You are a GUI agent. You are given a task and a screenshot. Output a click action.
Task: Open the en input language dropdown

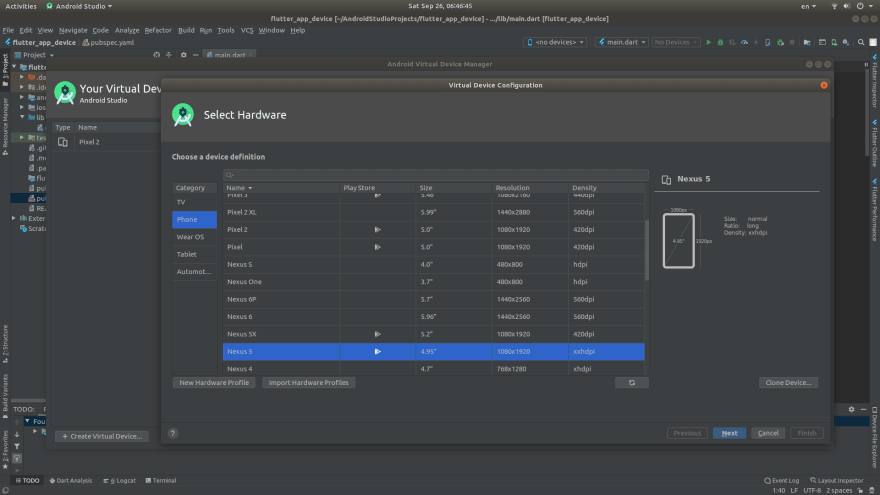[808, 6]
